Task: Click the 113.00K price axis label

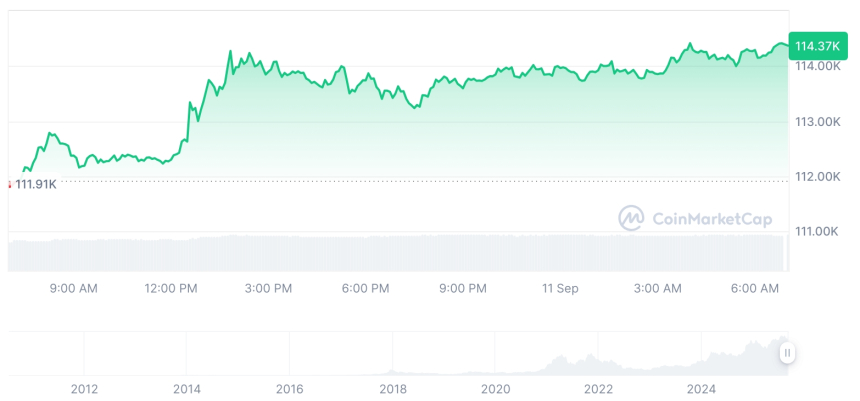Action: click(x=817, y=122)
